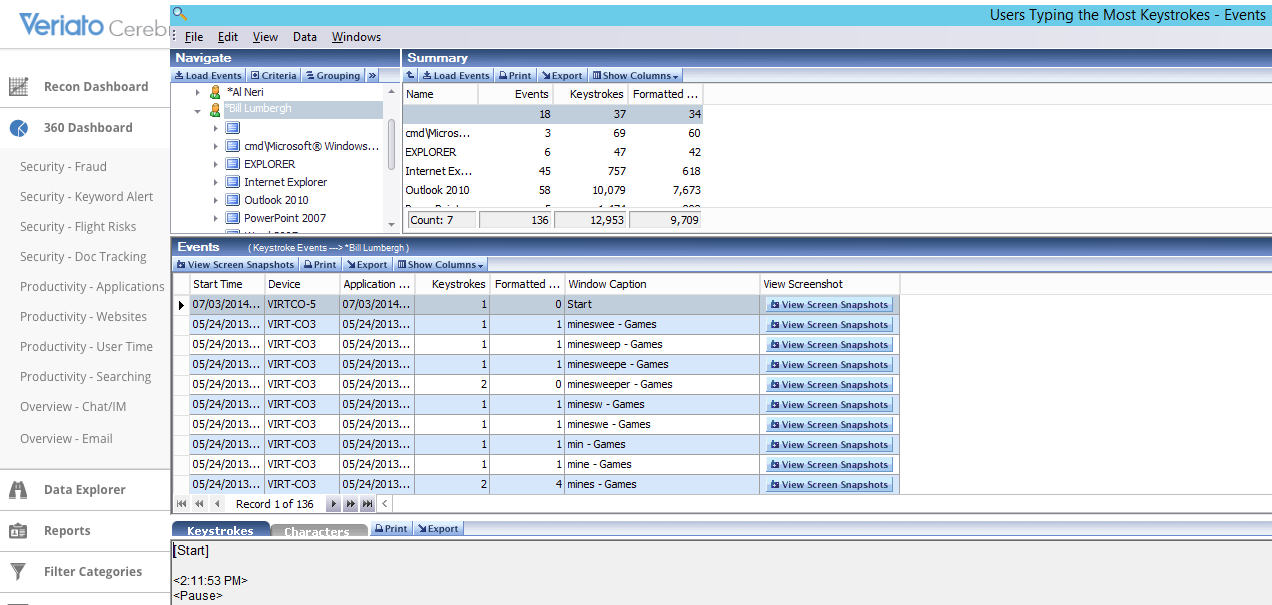Select the Outlook 2010 row in the Summary table
Screen dimensions: 1272x605
tap(553, 190)
